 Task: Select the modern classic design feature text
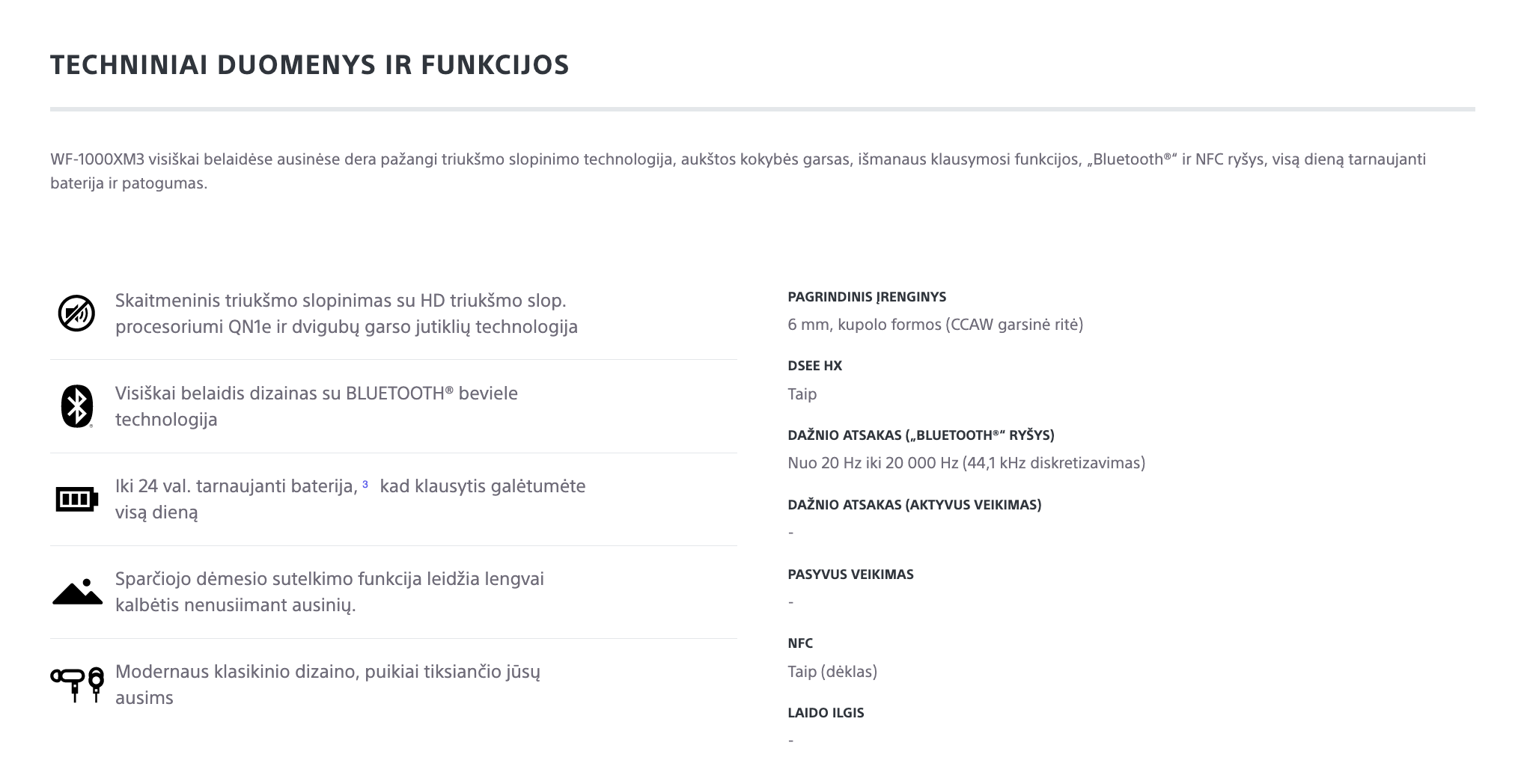[x=328, y=685]
